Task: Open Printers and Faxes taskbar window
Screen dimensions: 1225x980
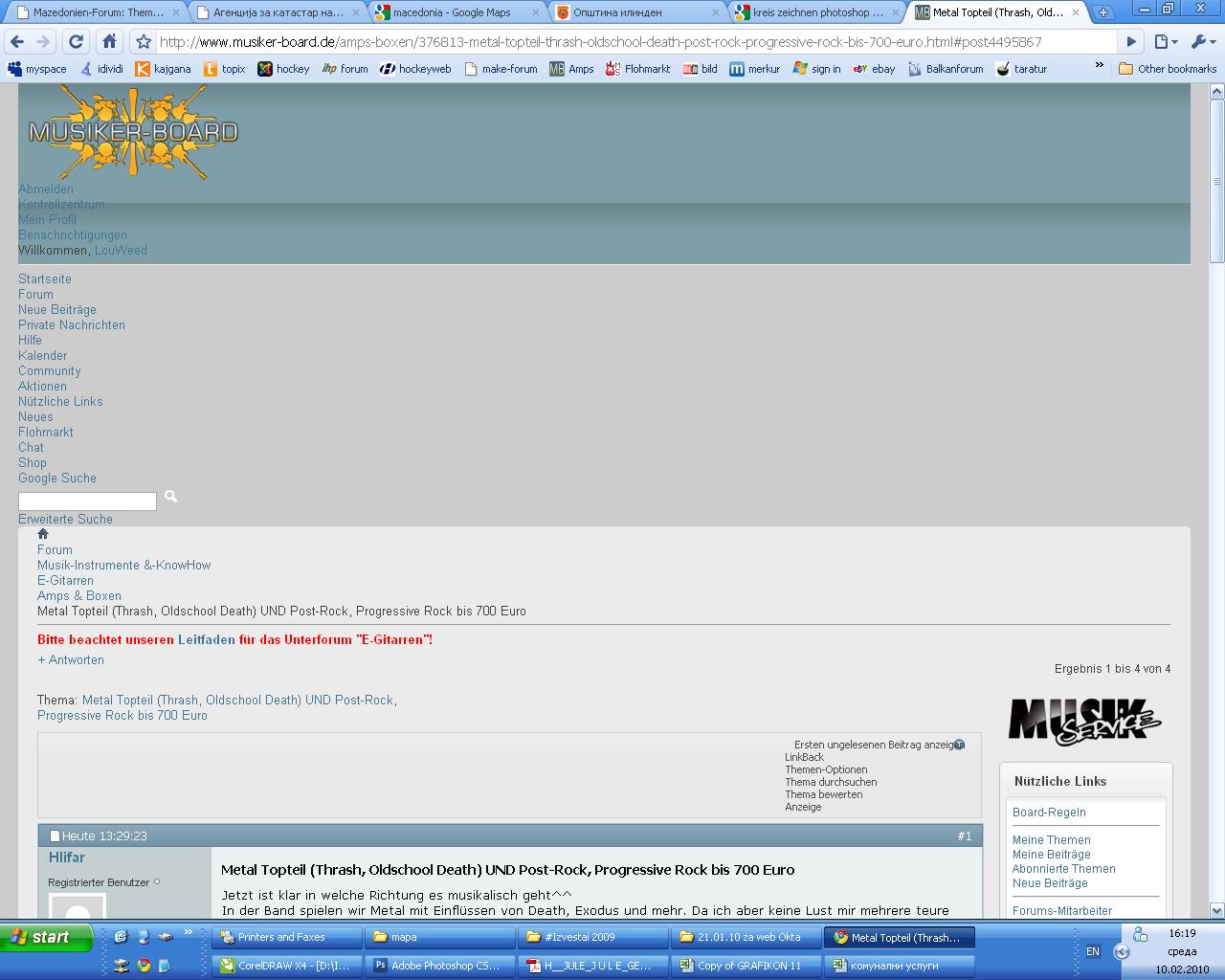Action: coord(287,937)
